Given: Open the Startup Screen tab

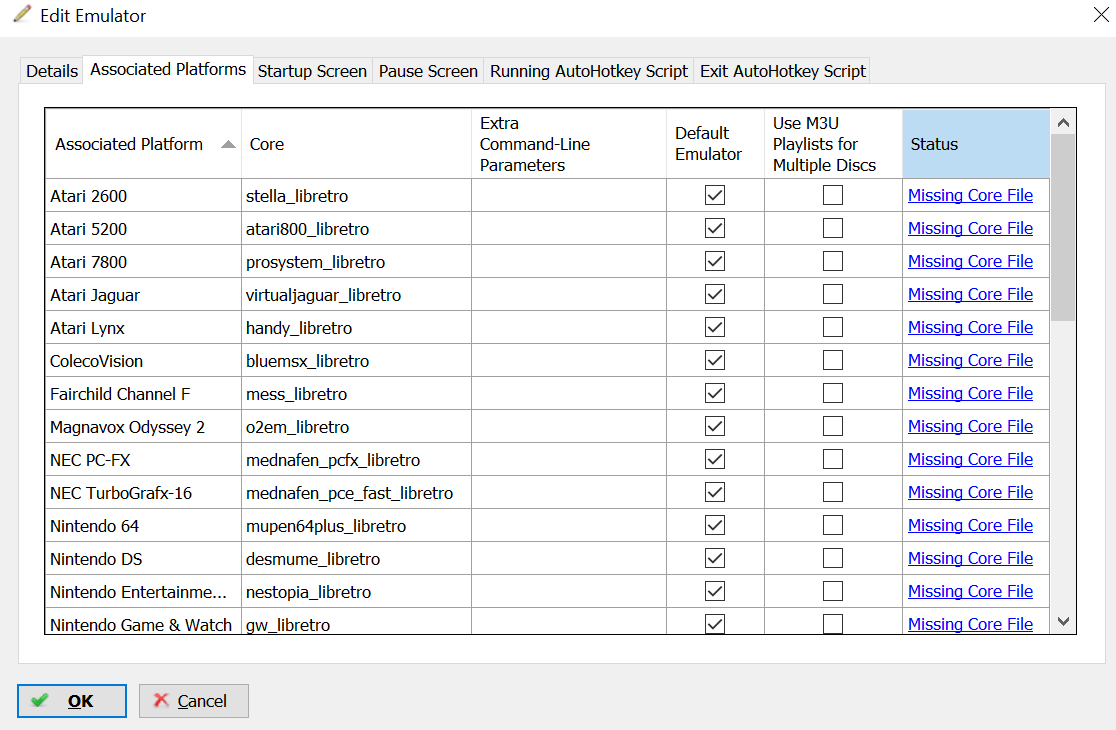Looking at the screenshot, I should pos(312,71).
